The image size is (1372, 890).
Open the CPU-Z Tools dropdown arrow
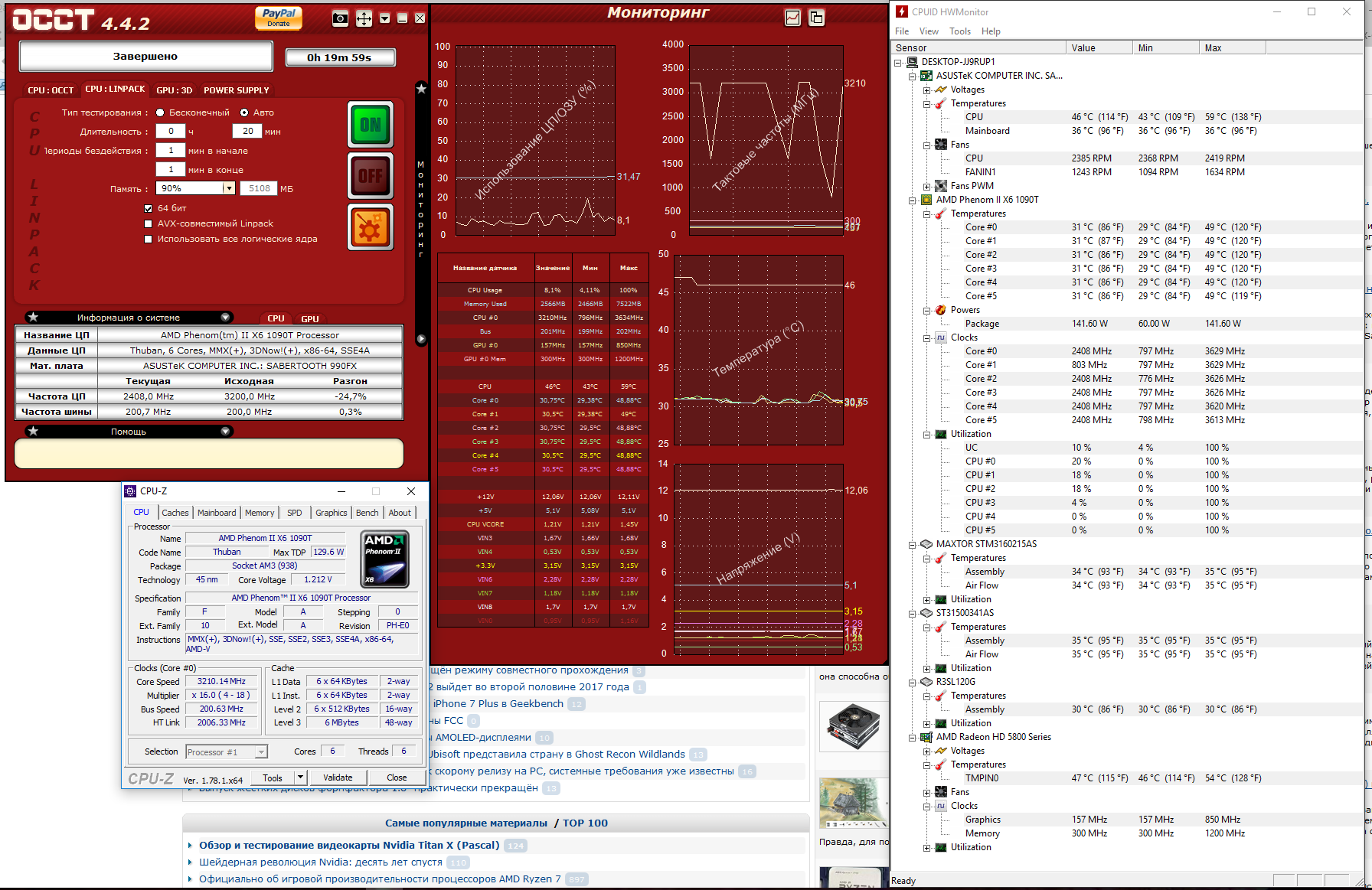pos(300,778)
